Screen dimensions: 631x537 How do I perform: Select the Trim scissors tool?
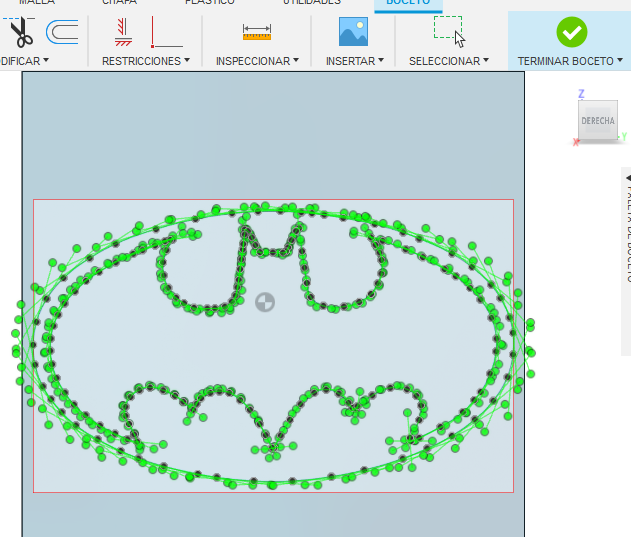pyautogui.click(x=20, y=32)
